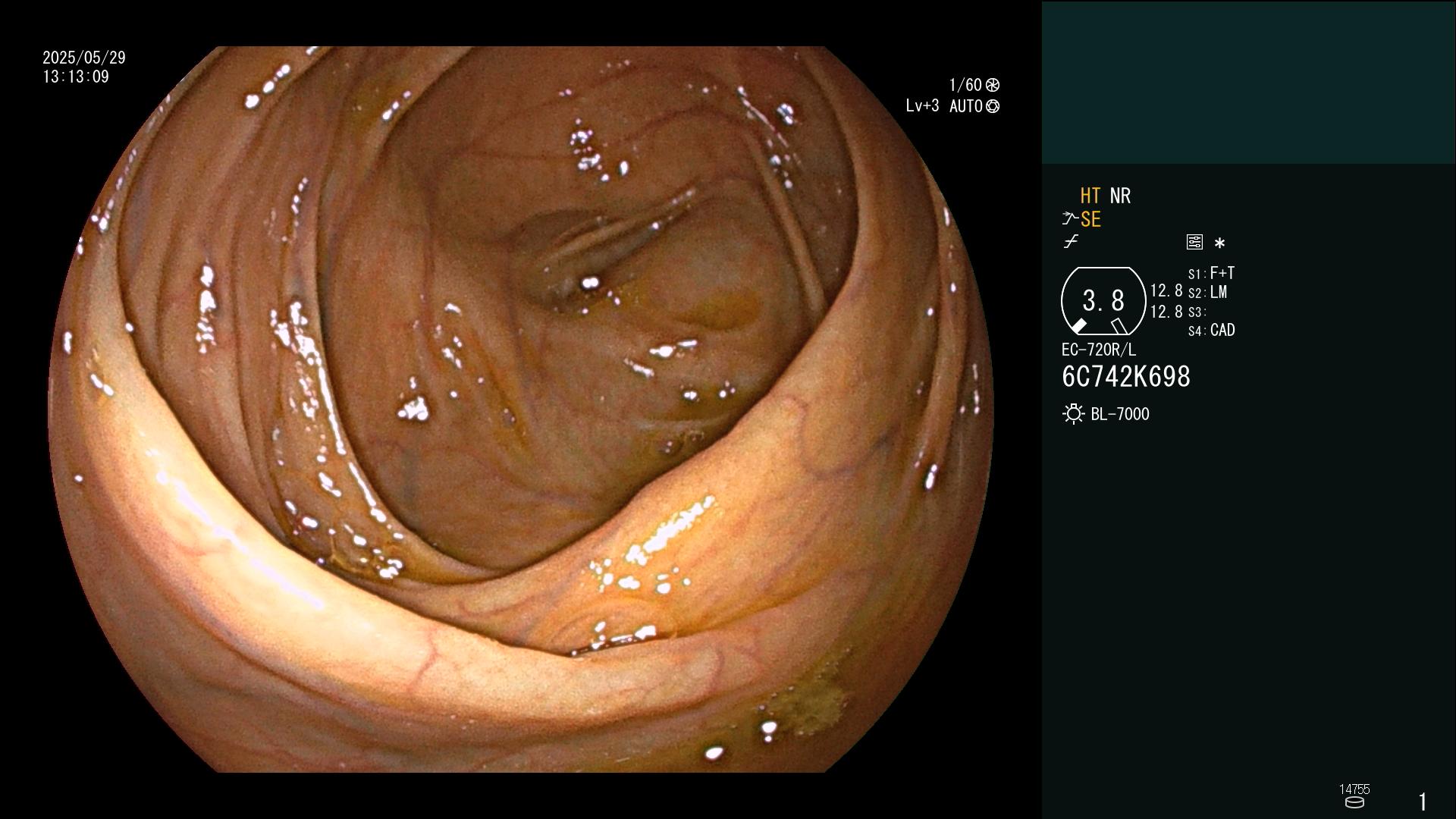Click the outlined channel marker in the scope diagram
The width and height of the screenshot is (1456, 819).
coord(1119,326)
